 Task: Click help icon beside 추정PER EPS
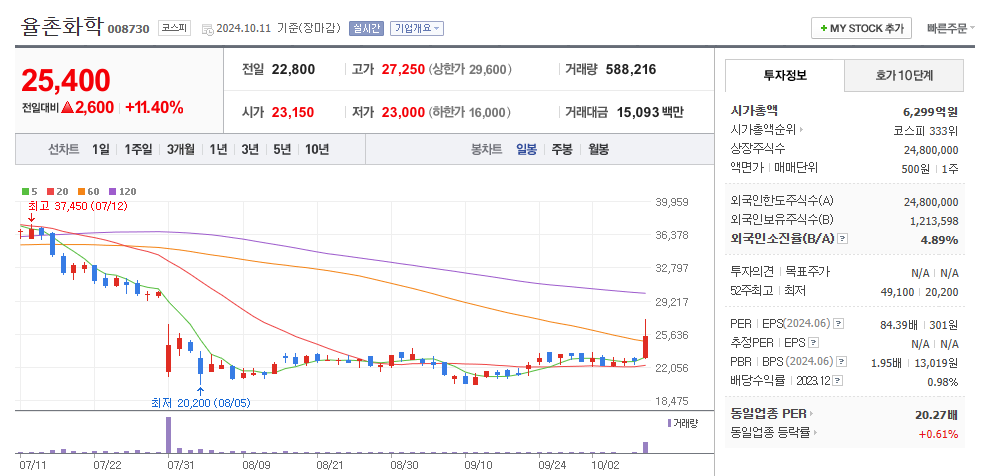(x=814, y=343)
